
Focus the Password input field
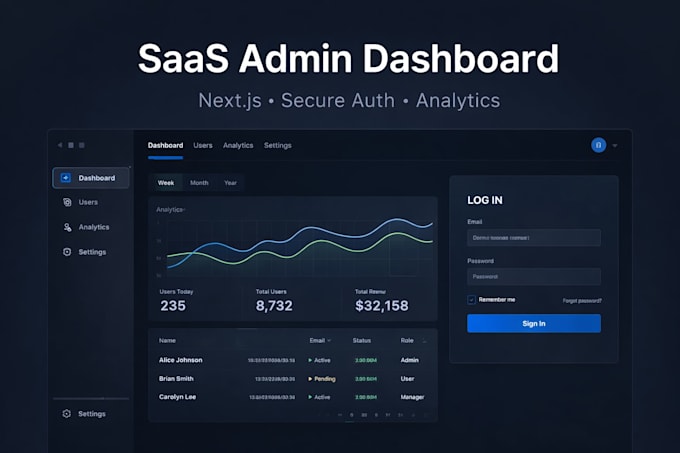[x=534, y=277]
